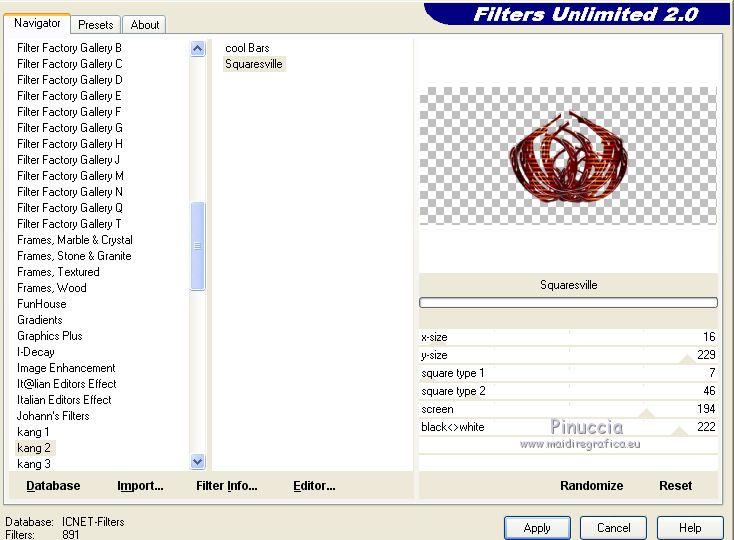
Task: Open the FunHouse filter category
Action: tap(42, 304)
